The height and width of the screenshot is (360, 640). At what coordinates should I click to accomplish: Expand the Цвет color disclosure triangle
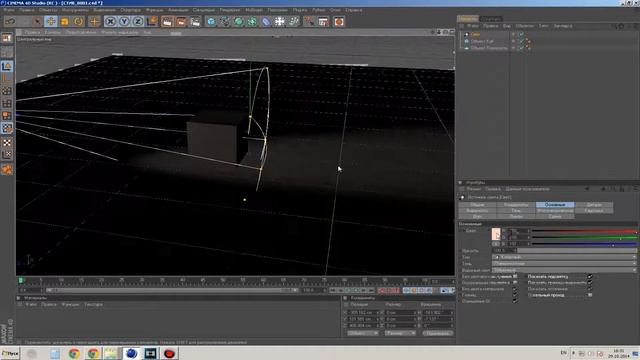pyautogui.click(x=463, y=231)
